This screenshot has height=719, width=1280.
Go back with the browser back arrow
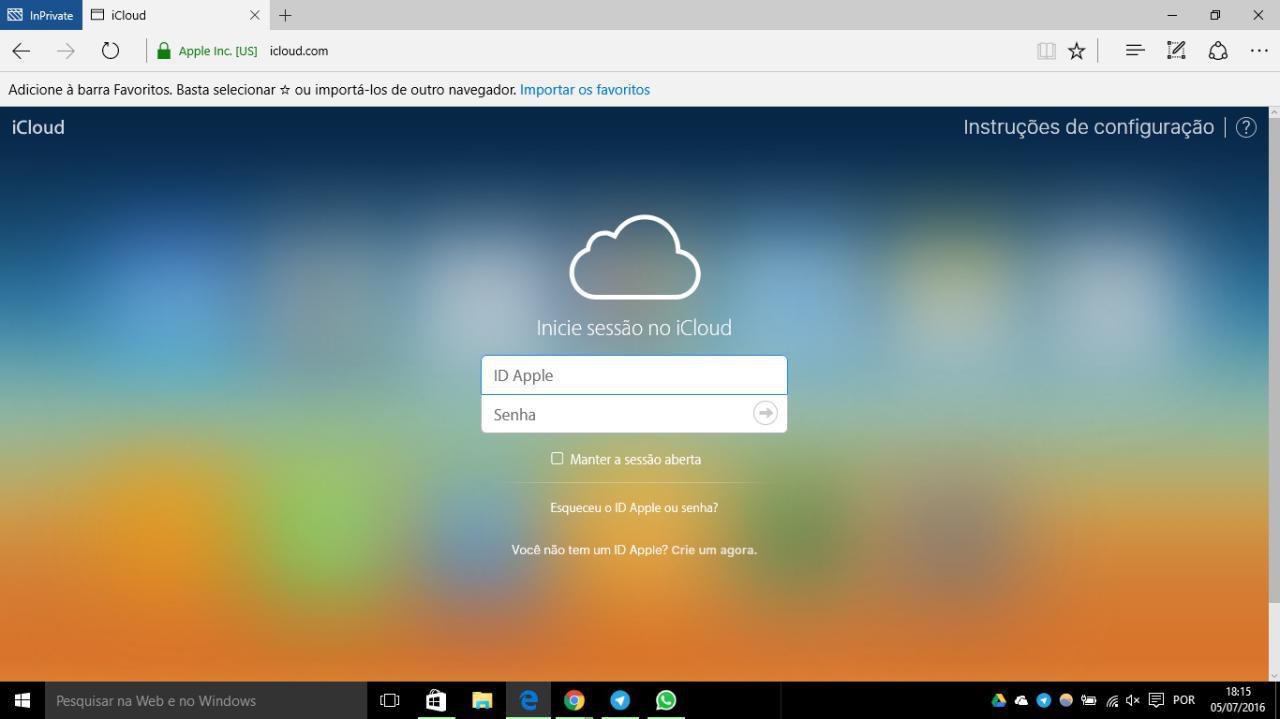(21, 51)
